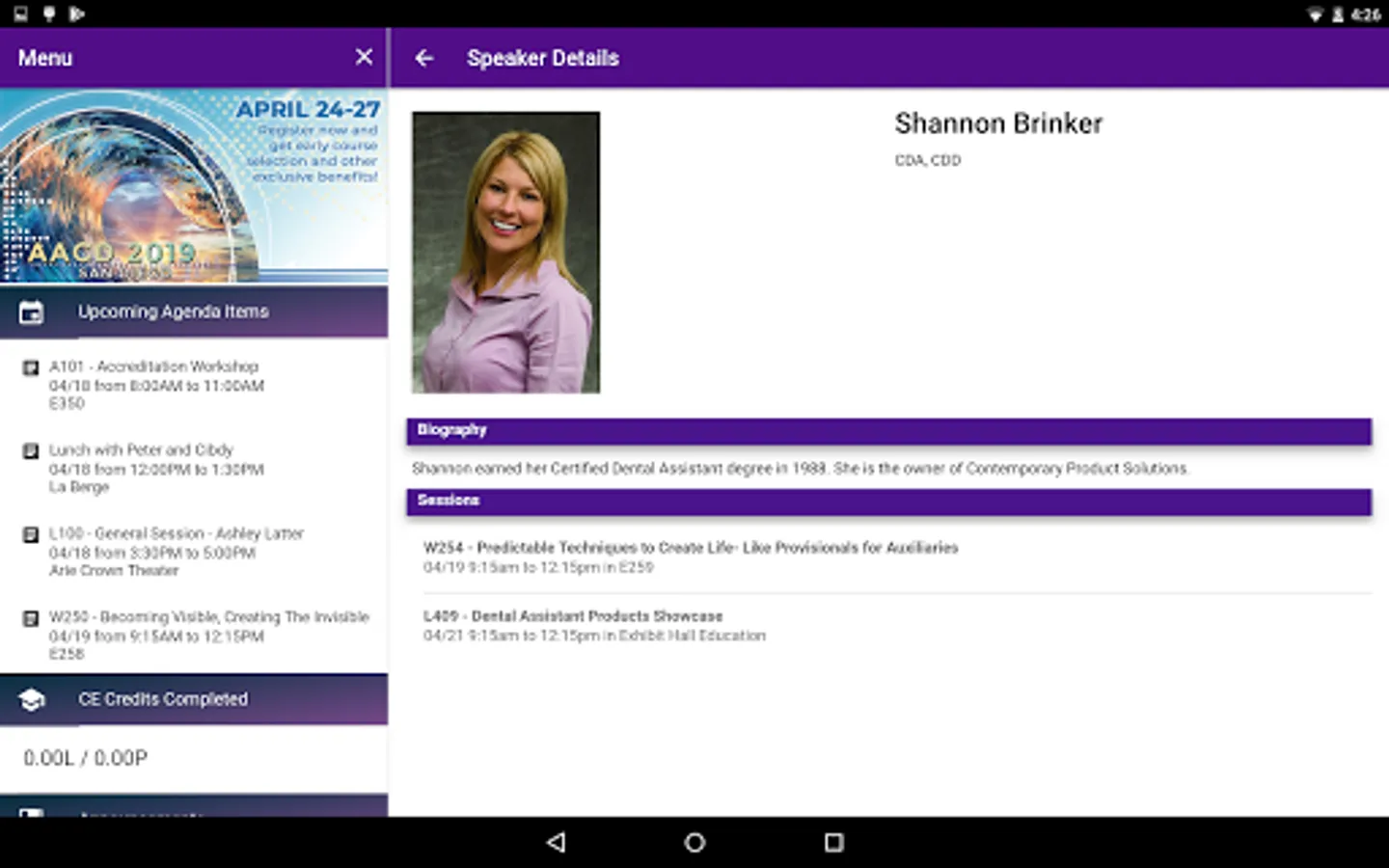Click the E258 room label under W250

(x=67, y=654)
